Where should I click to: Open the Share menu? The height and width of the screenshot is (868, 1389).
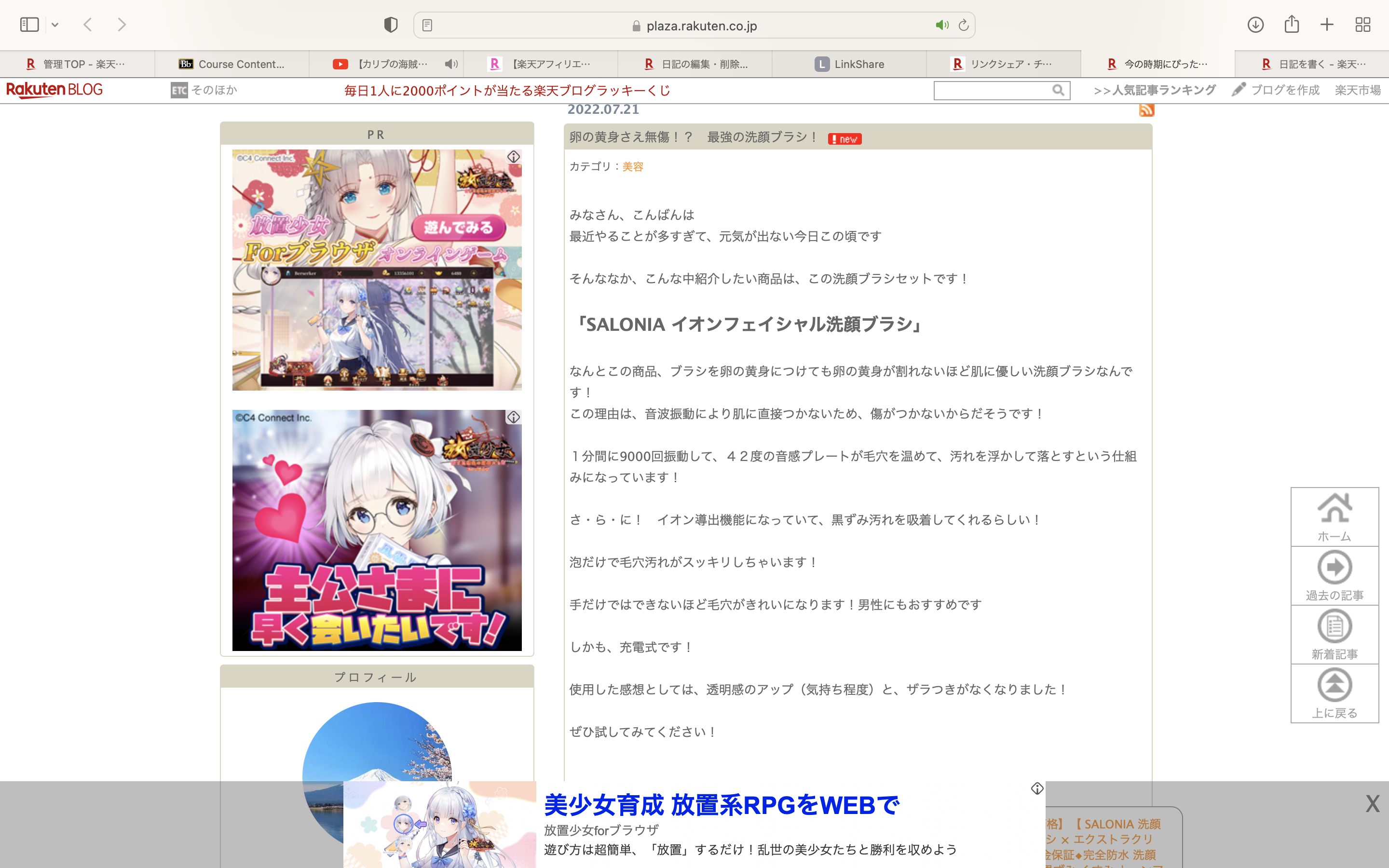(1292, 24)
